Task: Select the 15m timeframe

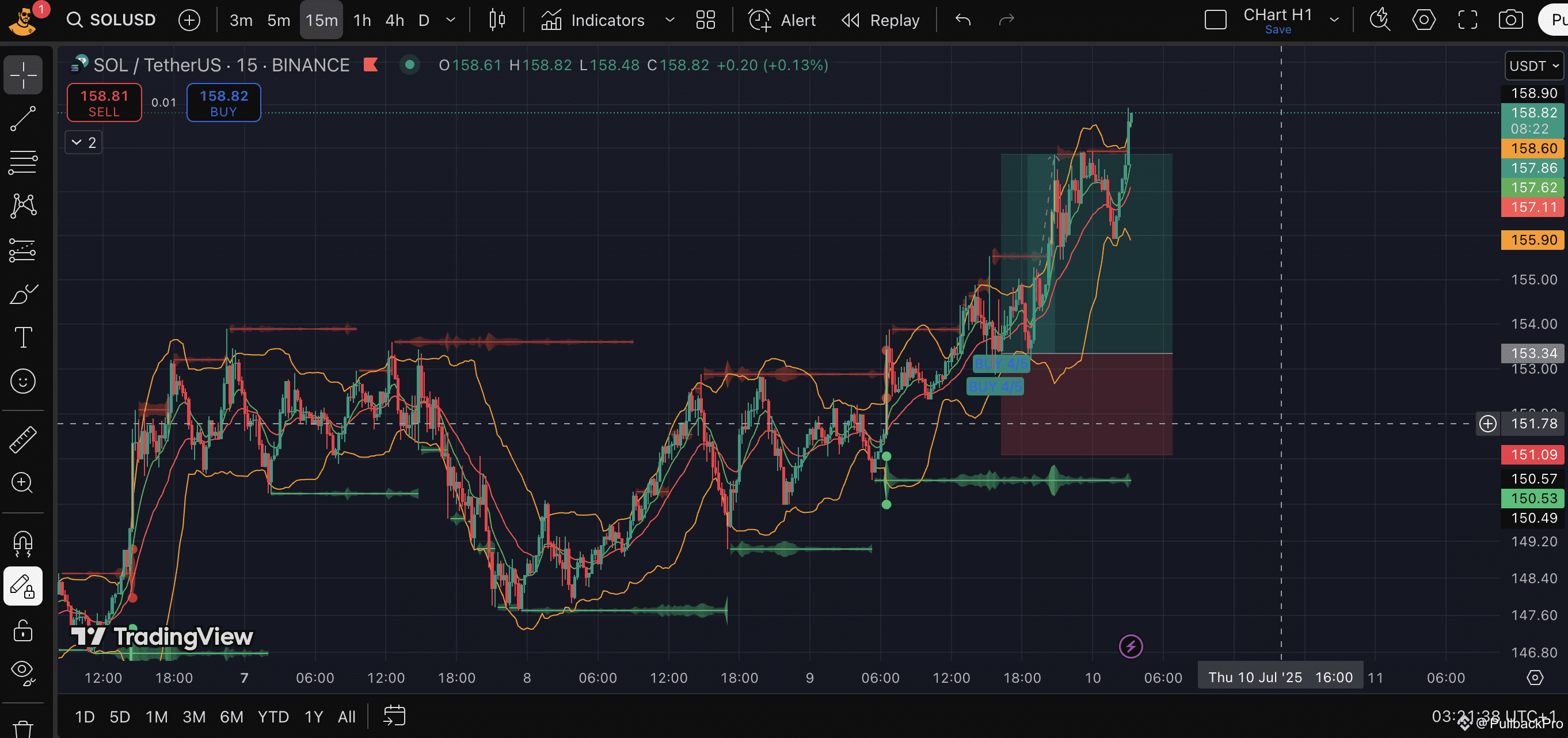Action: pyautogui.click(x=321, y=20)
